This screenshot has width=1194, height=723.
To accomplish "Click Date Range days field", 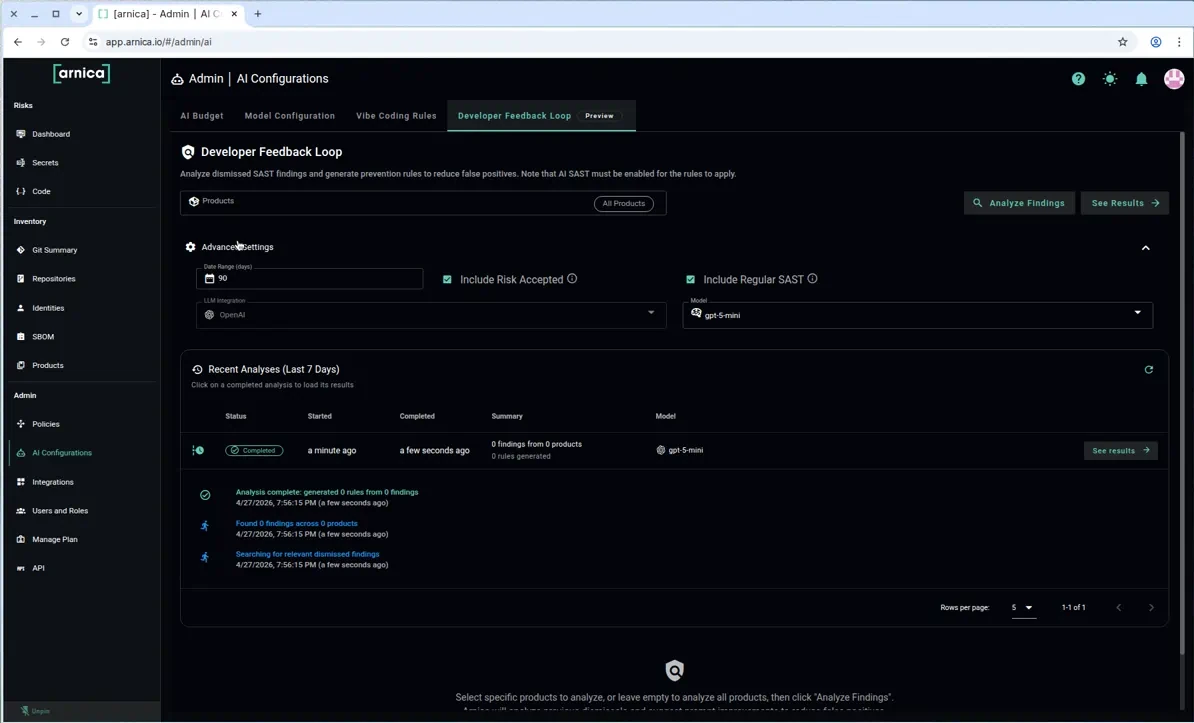I will 309,278.
